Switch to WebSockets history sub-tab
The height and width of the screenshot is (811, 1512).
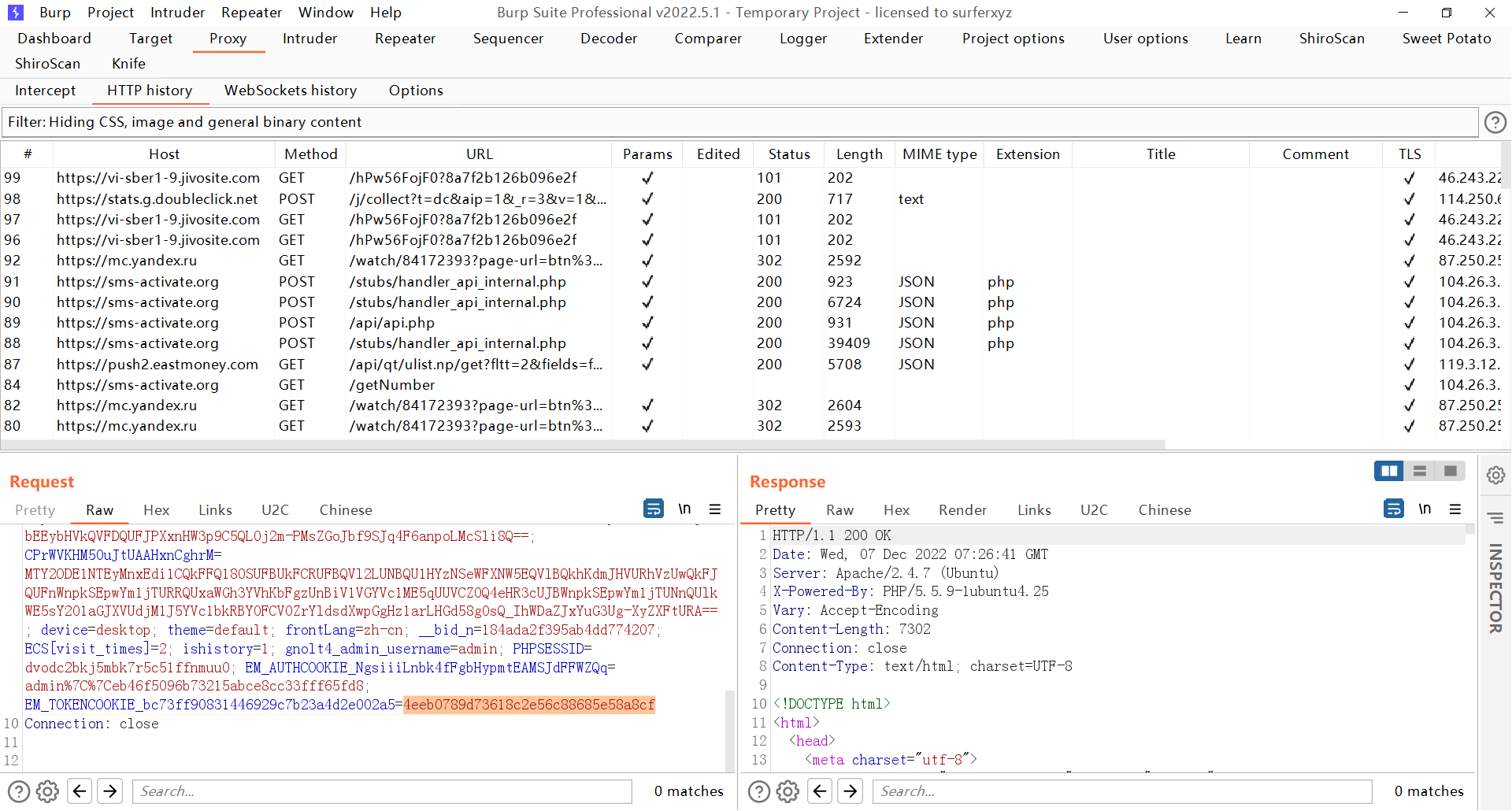291,91
